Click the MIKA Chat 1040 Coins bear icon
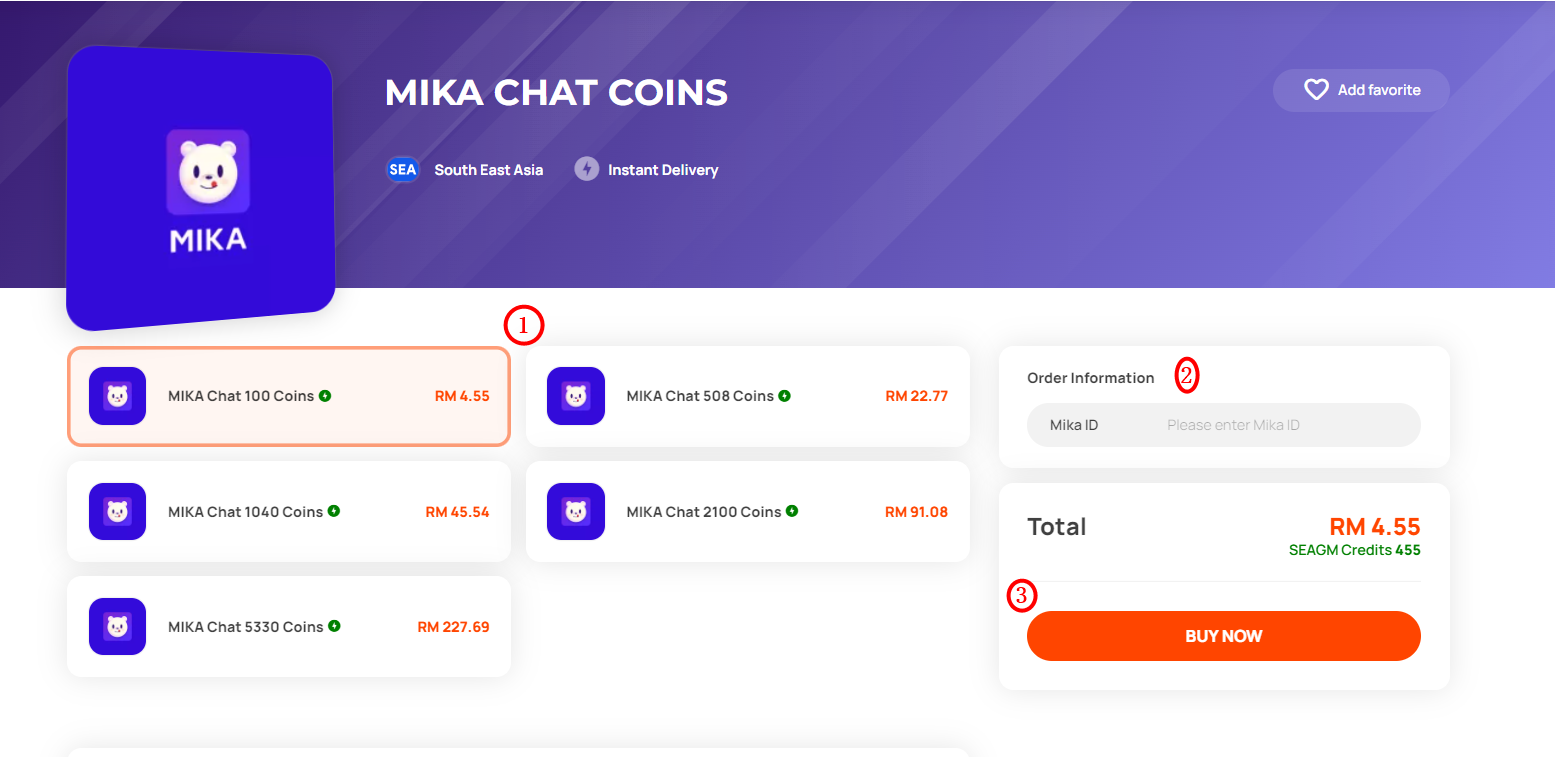Image resolution: width=1555 pixels, height=757 pixels. 117,512
